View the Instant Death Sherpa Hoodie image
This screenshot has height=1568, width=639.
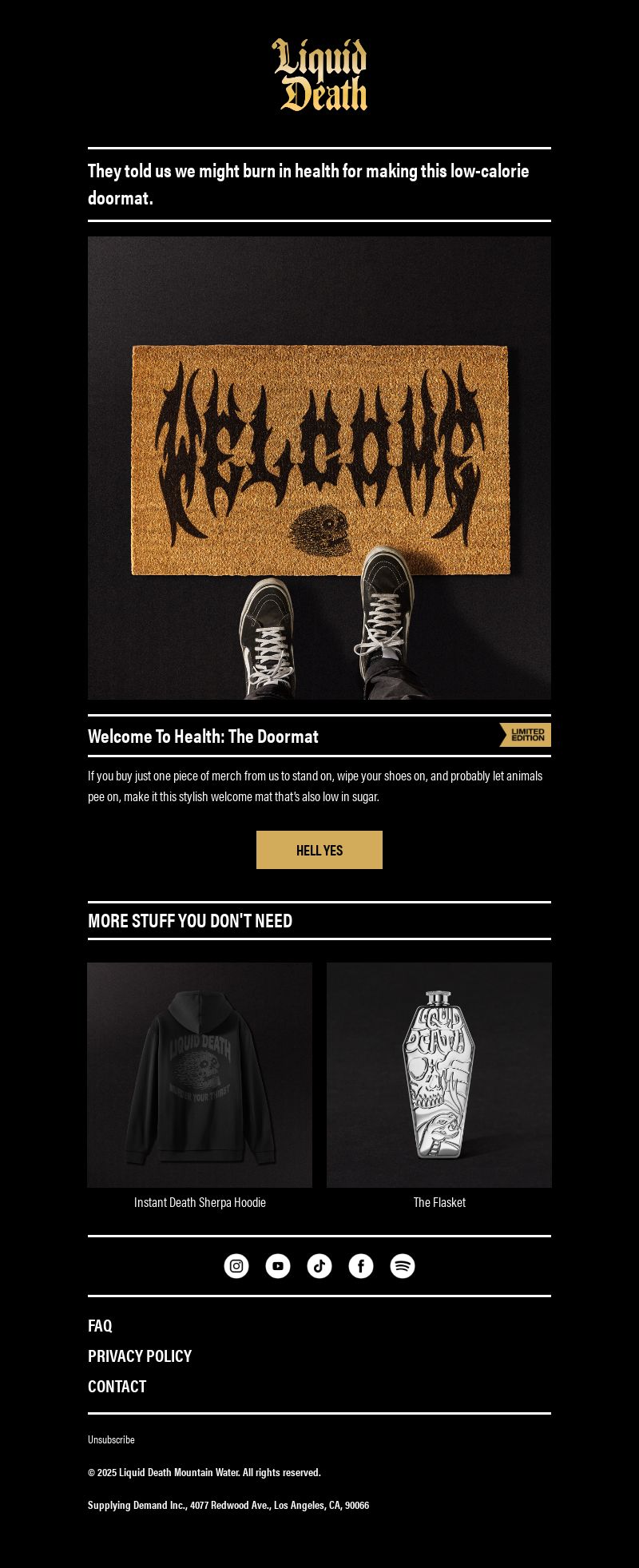pos(200,1075)
